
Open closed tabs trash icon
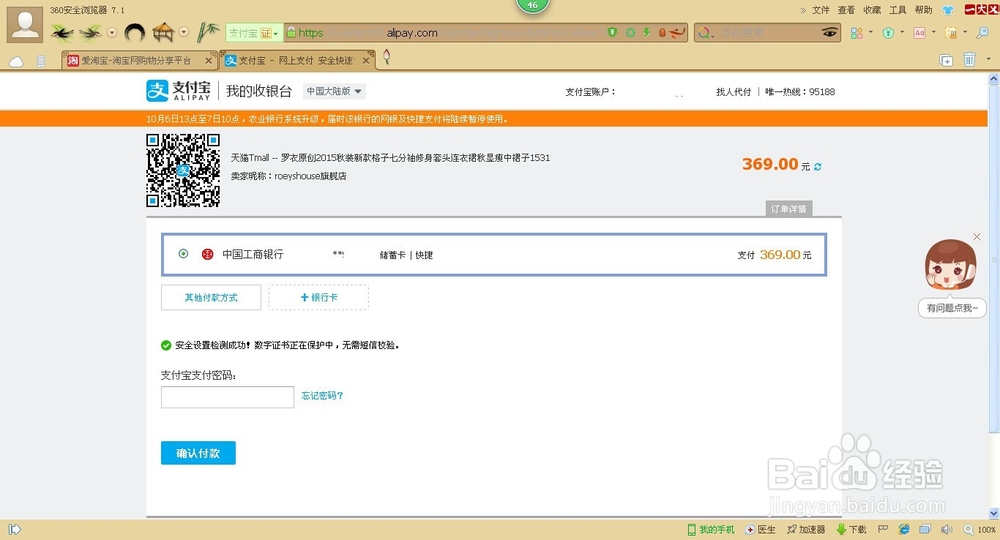(969, 59)
